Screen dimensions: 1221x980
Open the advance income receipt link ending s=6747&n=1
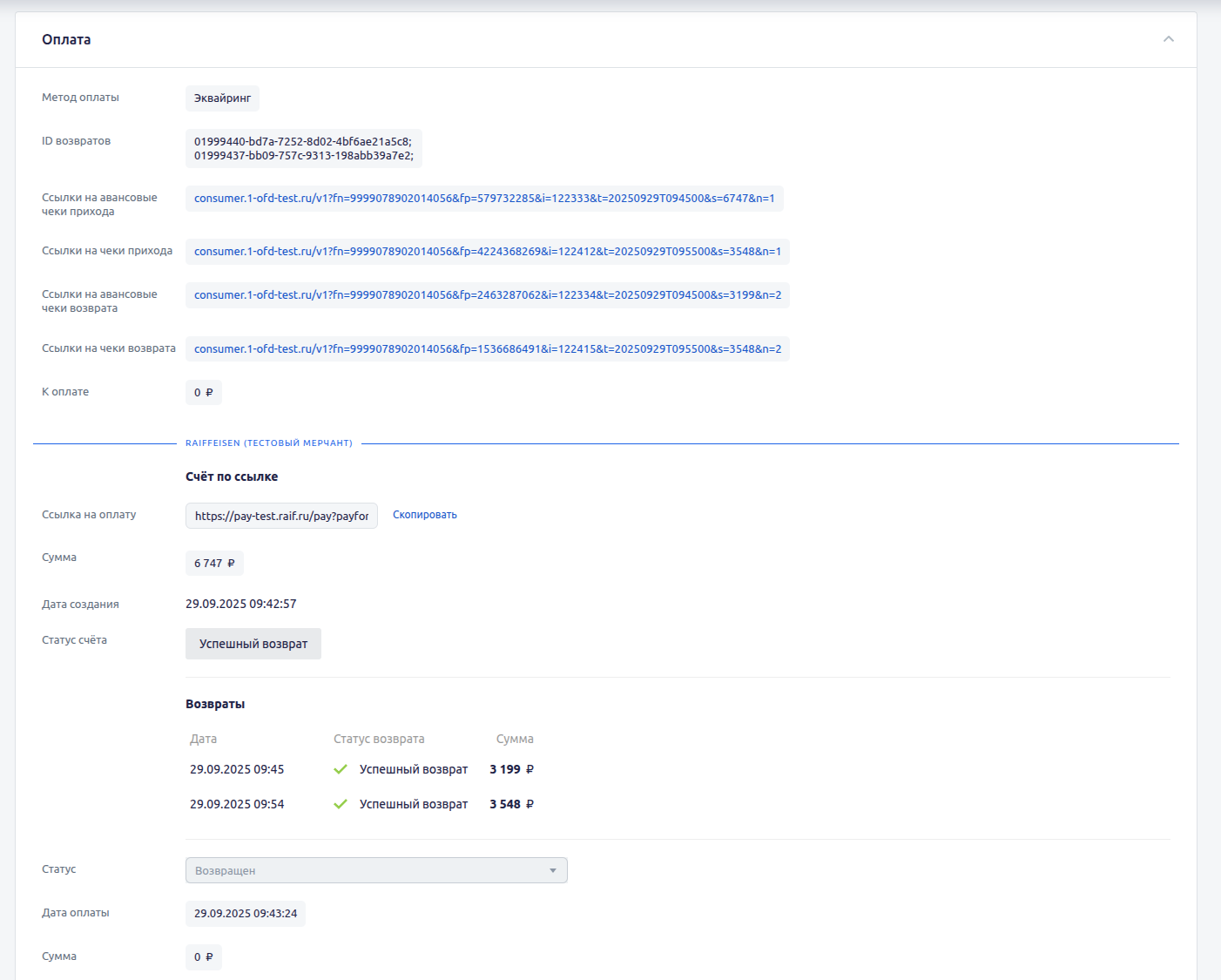484,199
